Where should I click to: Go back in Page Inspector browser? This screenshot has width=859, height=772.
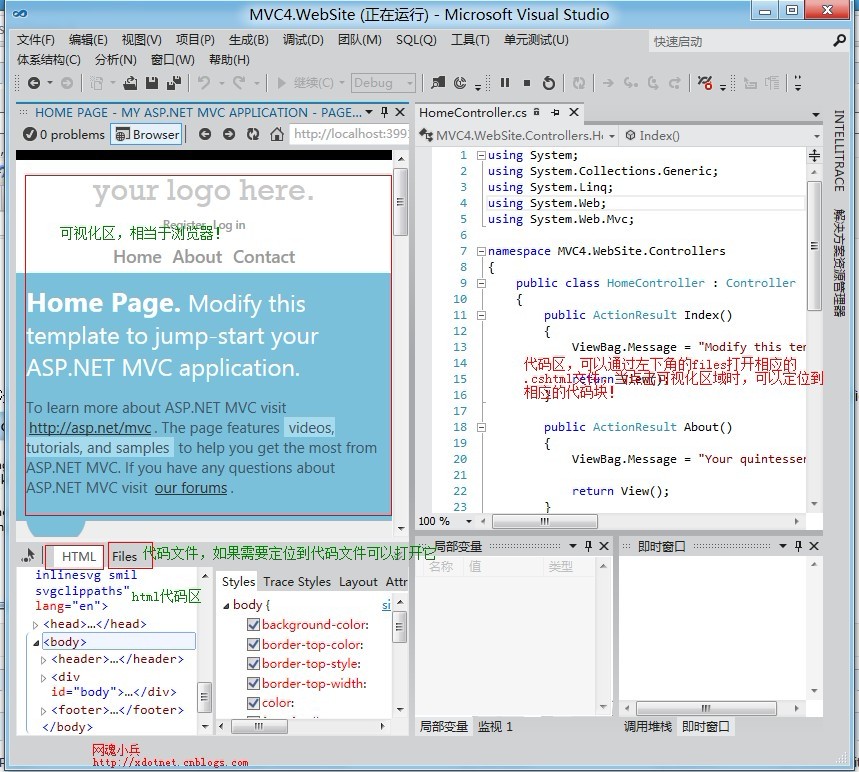click(205, 134)
